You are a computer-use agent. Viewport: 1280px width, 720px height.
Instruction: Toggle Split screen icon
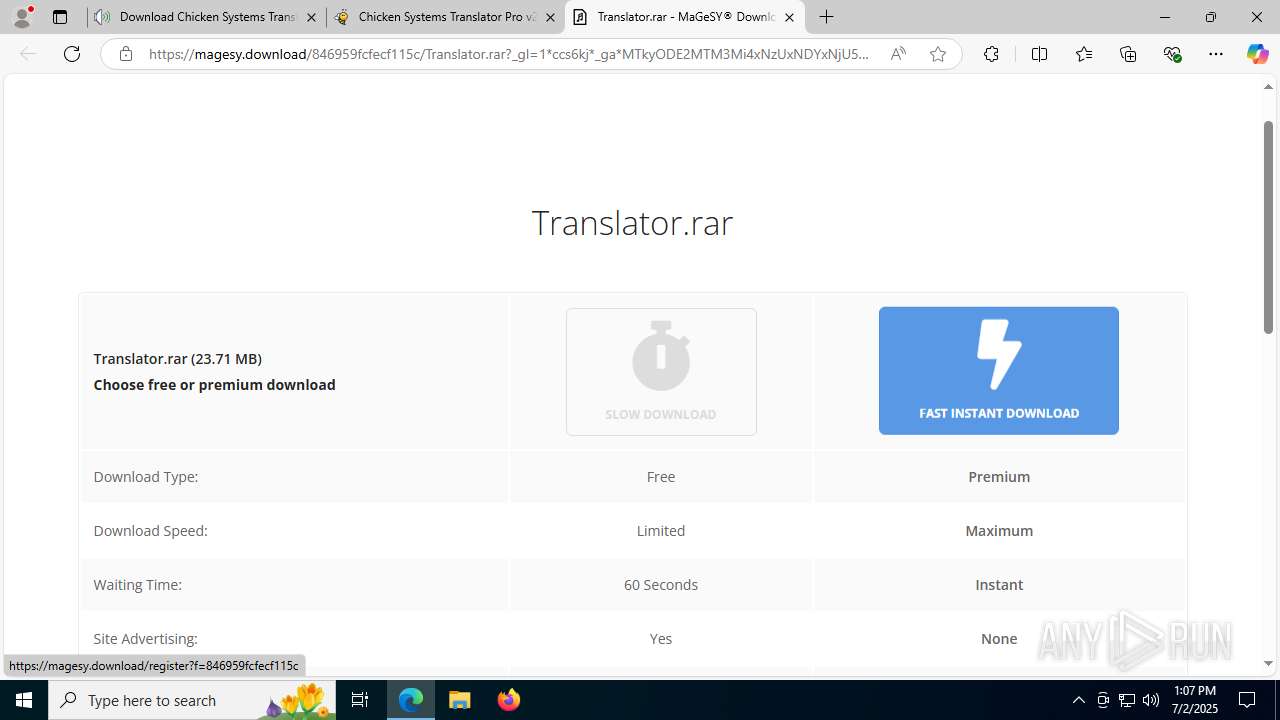pyautogui.click(x=1039, y=54)
